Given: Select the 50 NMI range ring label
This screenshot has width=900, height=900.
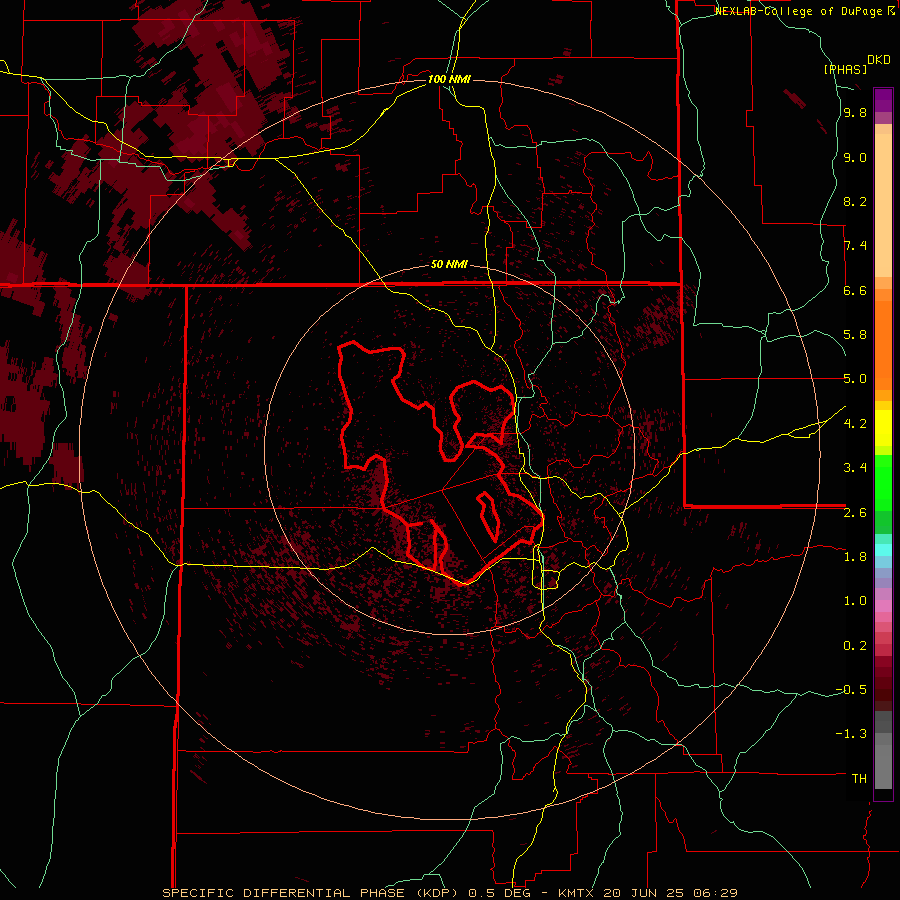Looking at the screenshot, I should click(x=449, y=265).
